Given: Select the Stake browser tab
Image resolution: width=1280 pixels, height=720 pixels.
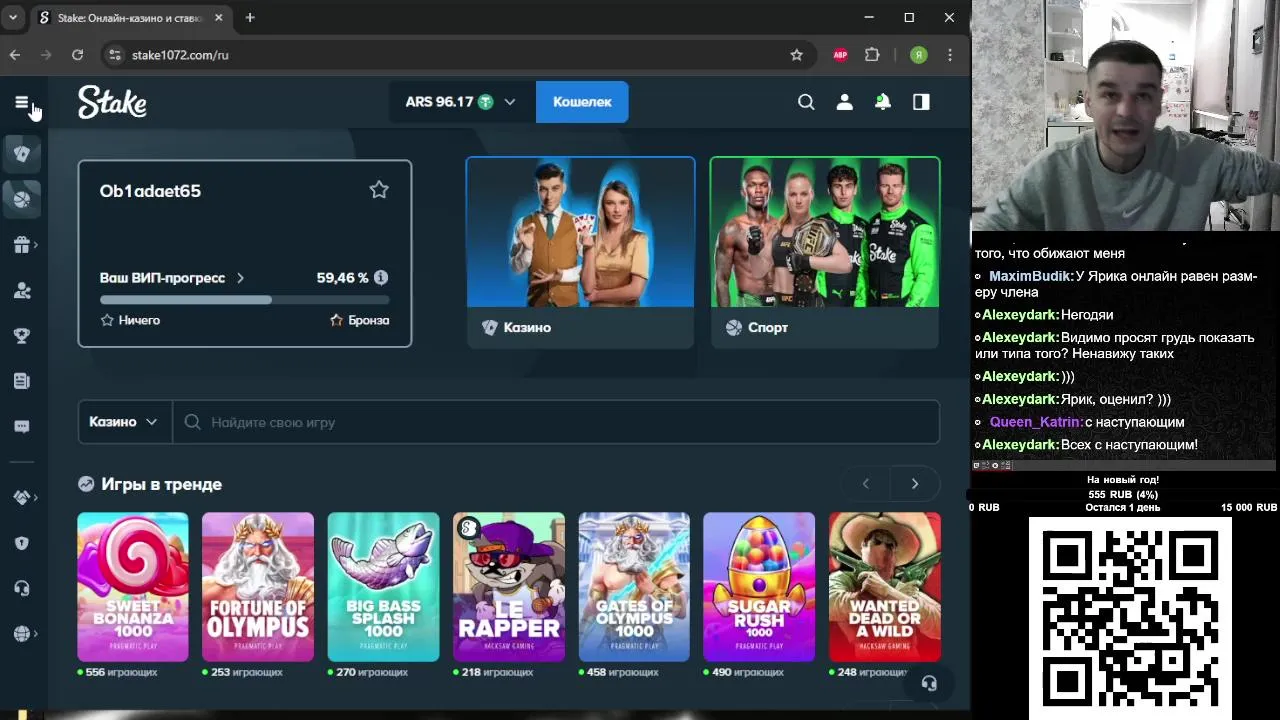Looking at the screenshot, I should pyautogui.click(x=130, y=17).
